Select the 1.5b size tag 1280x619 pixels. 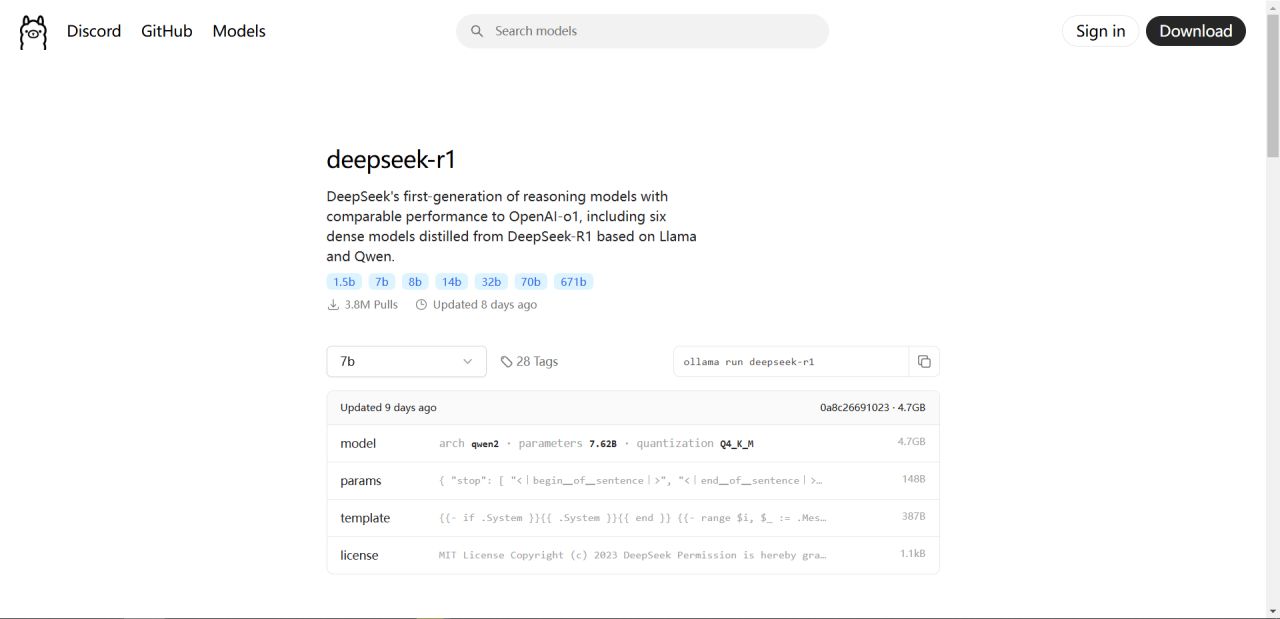[344, 282]
